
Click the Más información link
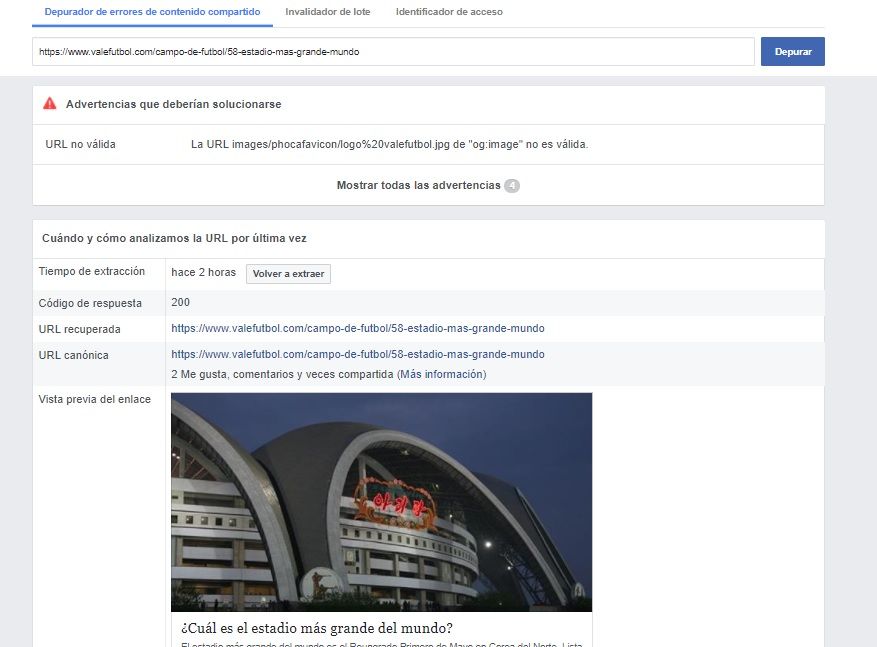point(441,374)
